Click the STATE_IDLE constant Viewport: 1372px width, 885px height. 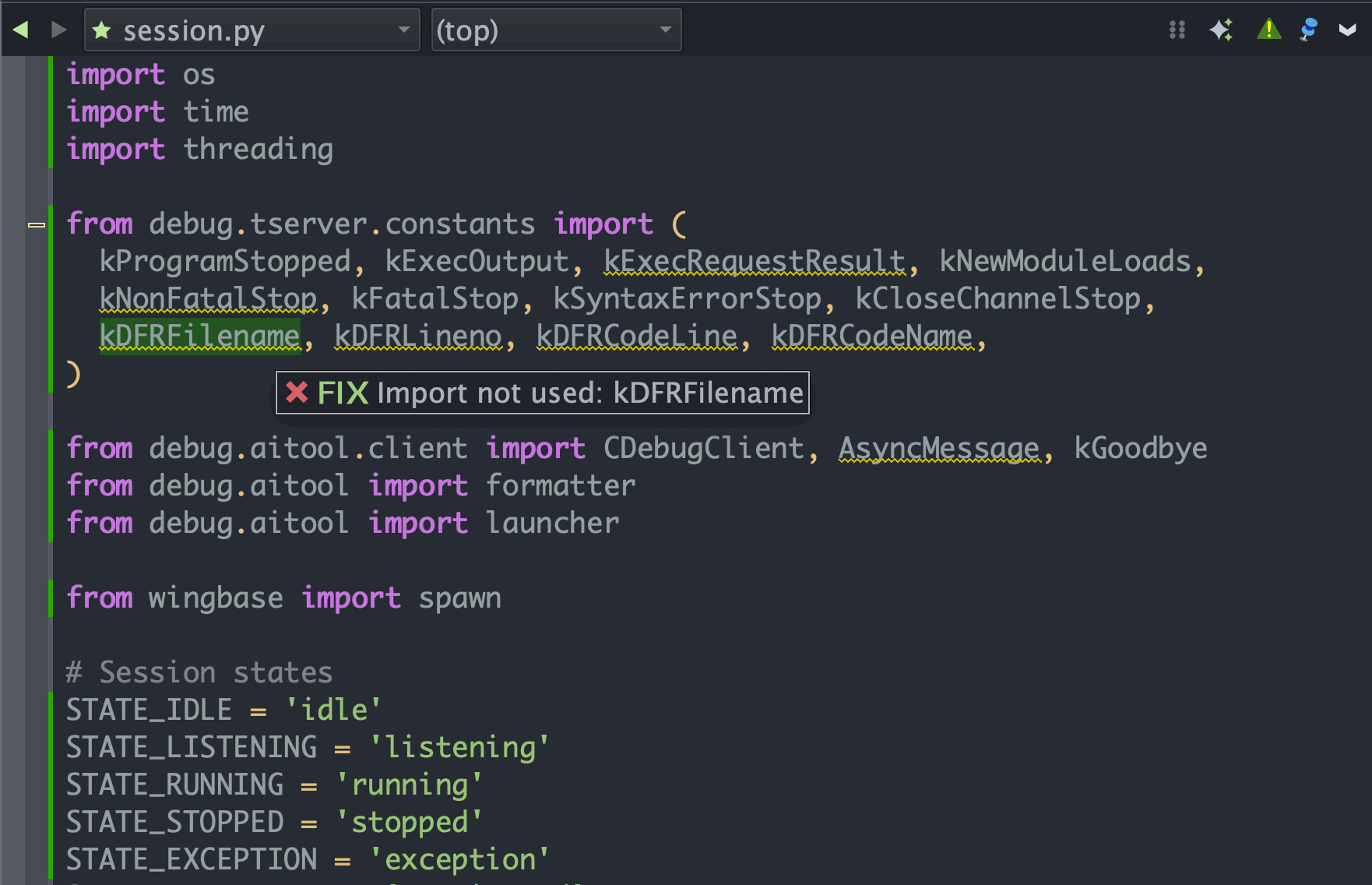tap(150, 710)
